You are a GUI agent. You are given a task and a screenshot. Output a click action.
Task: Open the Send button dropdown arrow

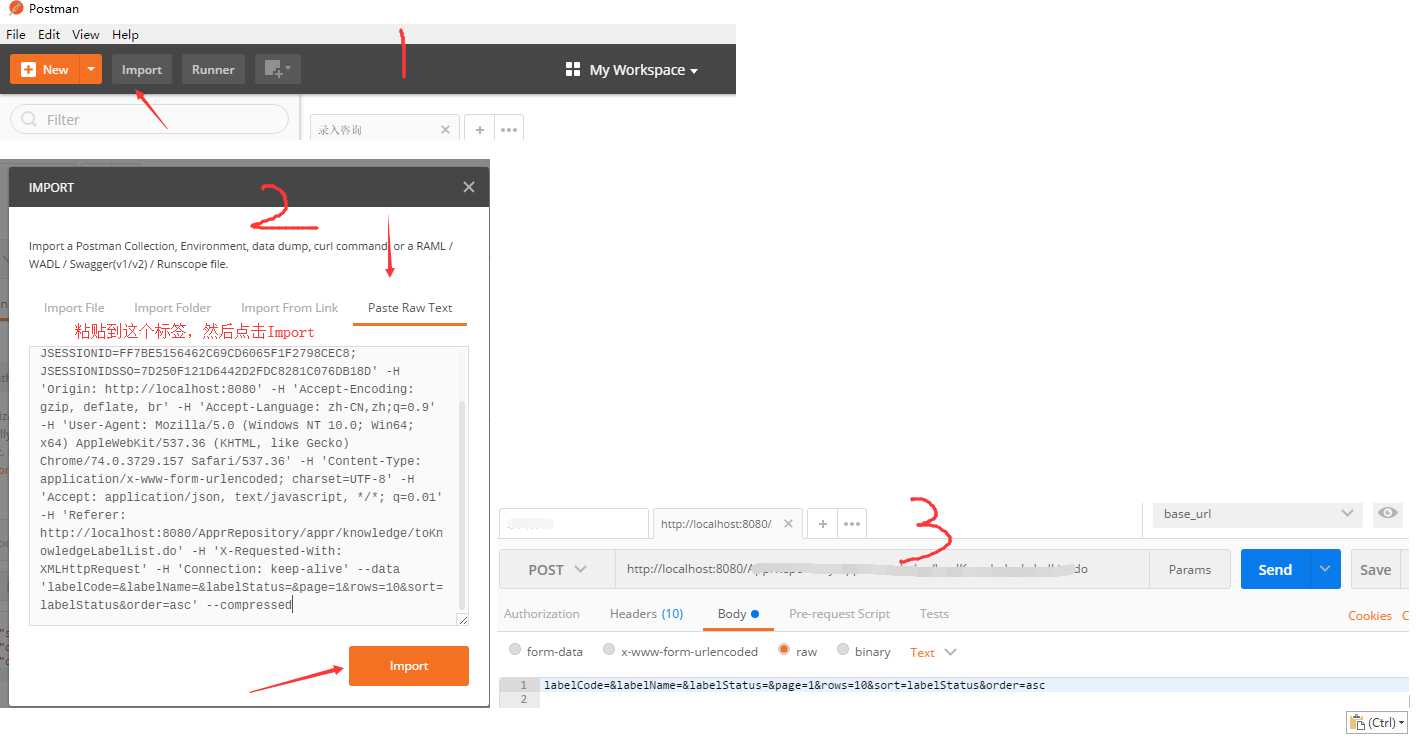point(1325,570)
